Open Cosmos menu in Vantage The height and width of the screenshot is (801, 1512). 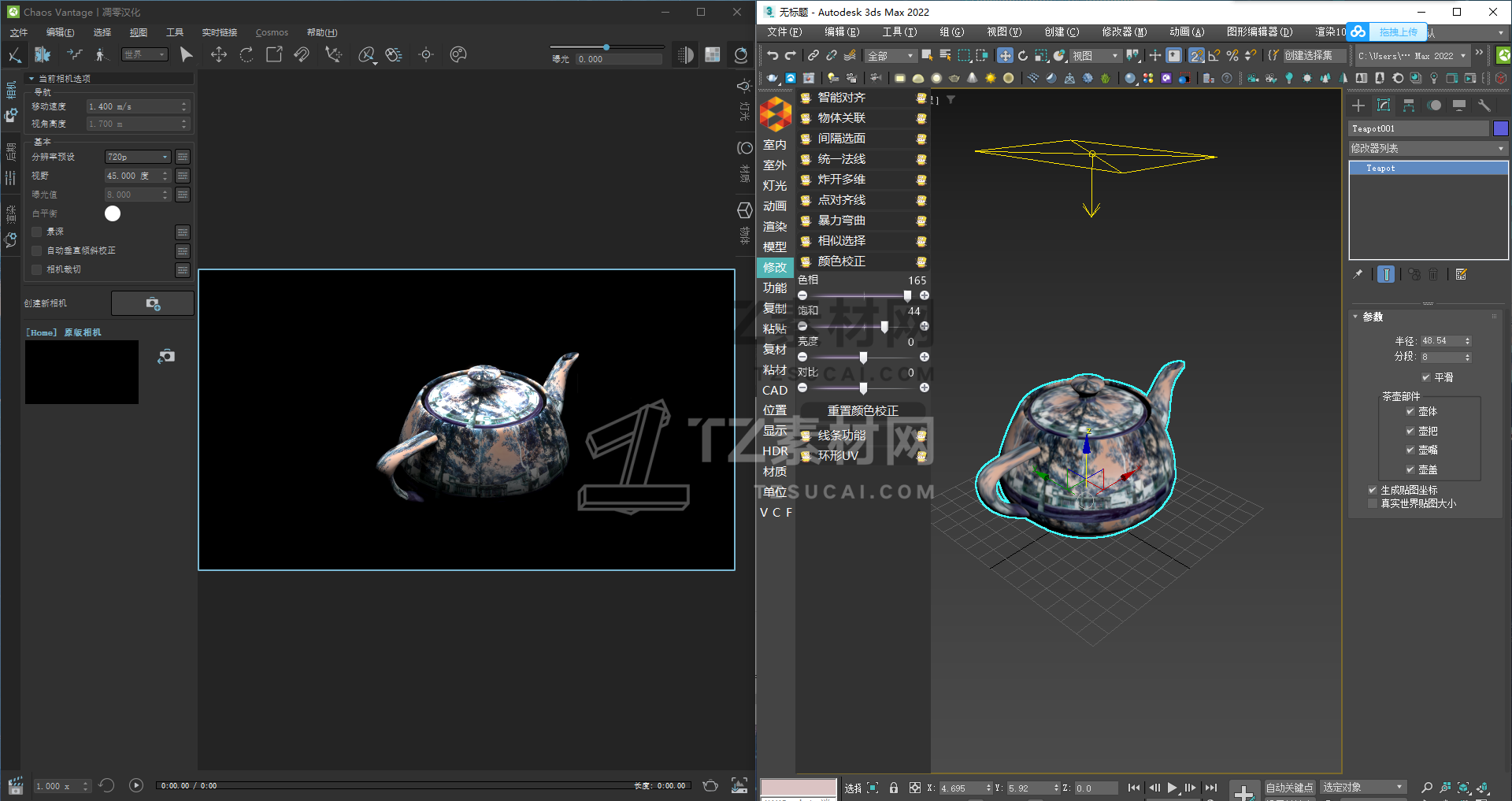(x=272, y=32)
